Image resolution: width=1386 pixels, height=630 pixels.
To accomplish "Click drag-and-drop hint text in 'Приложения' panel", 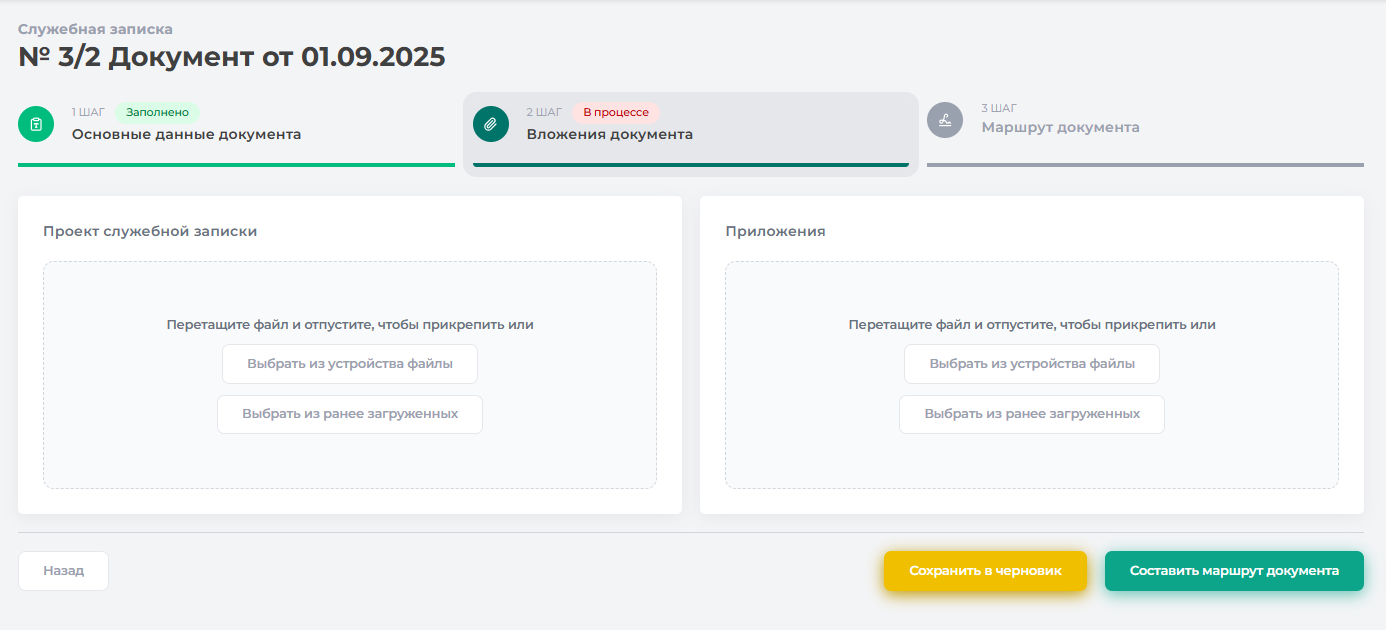I will coord(1032,325).
